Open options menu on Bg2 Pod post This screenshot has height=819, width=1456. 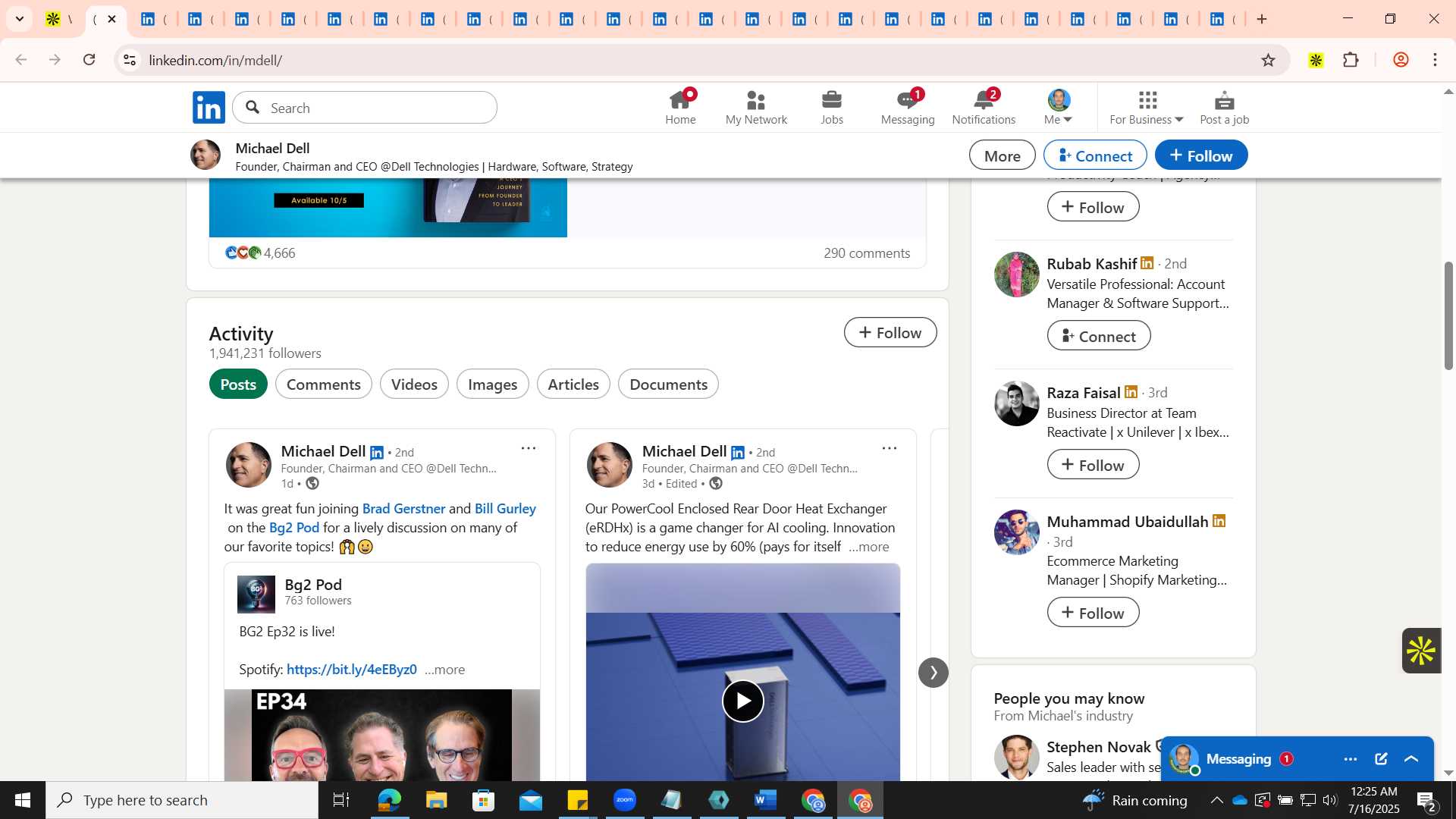(x=529, y=448)
